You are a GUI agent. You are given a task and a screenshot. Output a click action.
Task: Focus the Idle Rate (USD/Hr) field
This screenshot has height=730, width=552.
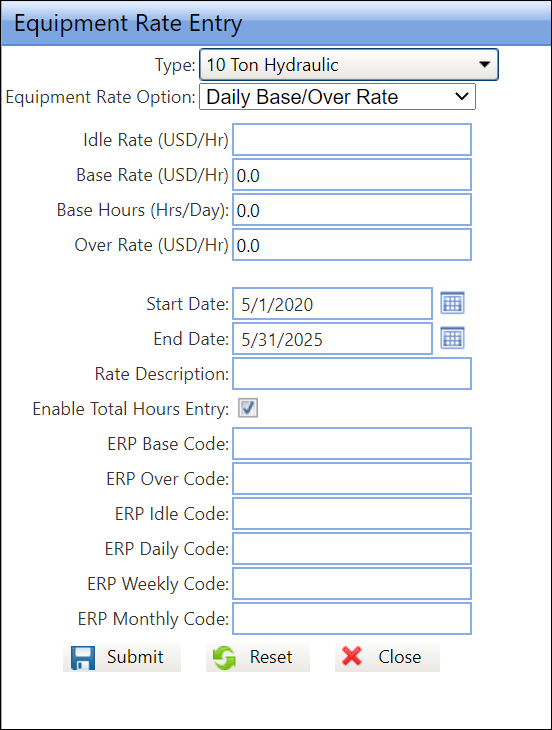352,140
